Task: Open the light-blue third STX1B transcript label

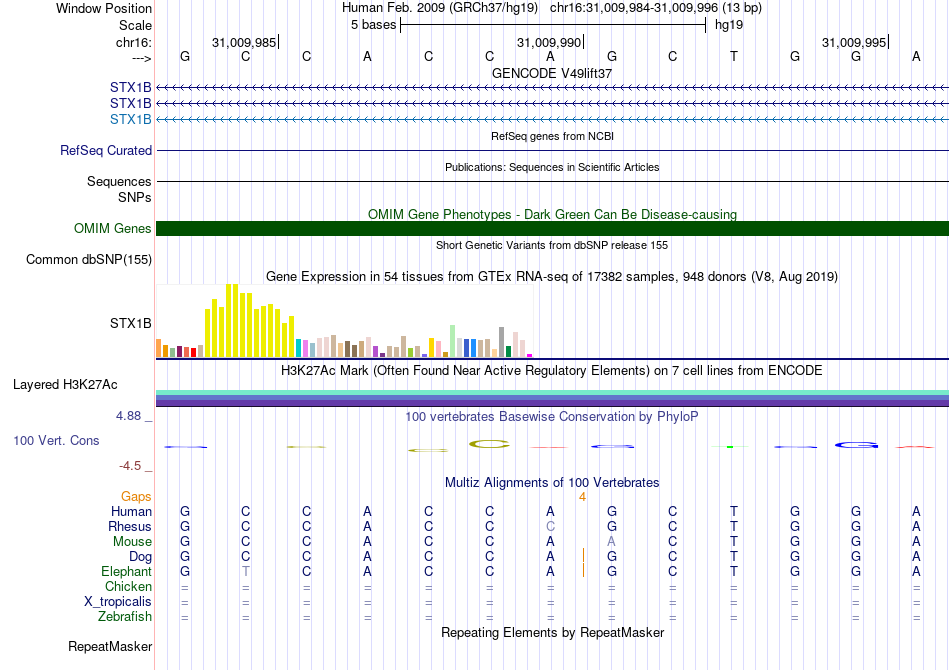Action: point(130,119)
